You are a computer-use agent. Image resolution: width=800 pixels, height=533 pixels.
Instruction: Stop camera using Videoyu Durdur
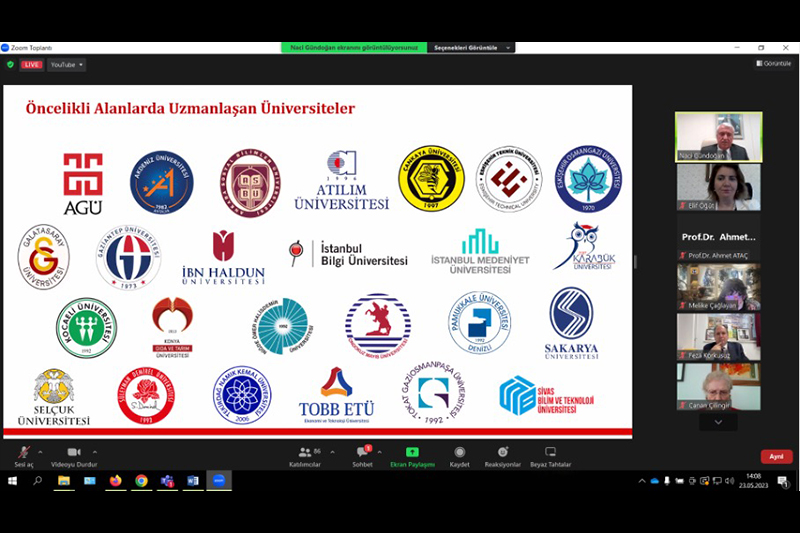pos(73,455)
